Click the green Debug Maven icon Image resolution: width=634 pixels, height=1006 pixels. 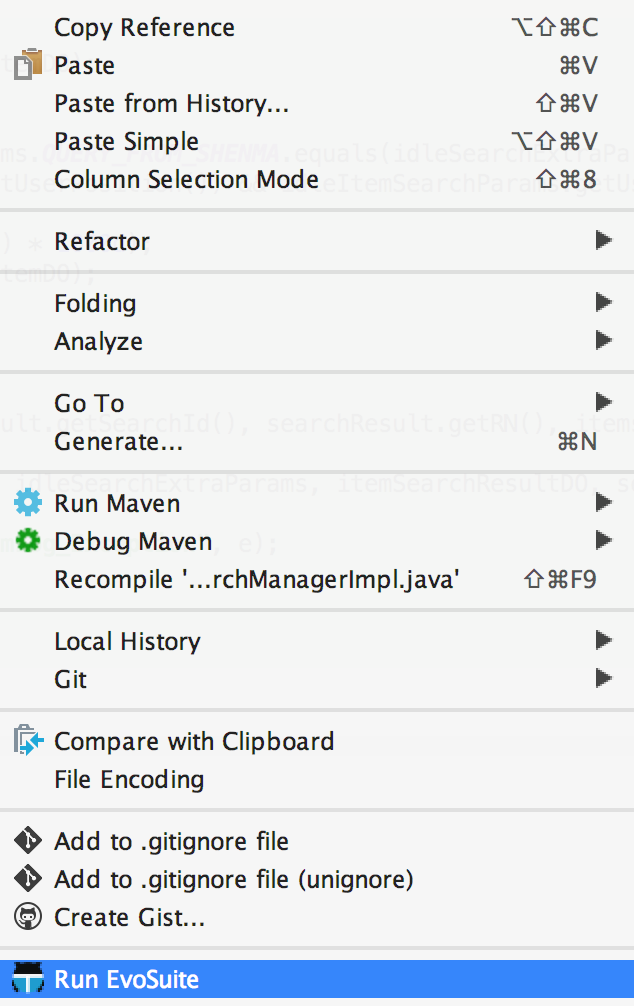coord(28,541)
